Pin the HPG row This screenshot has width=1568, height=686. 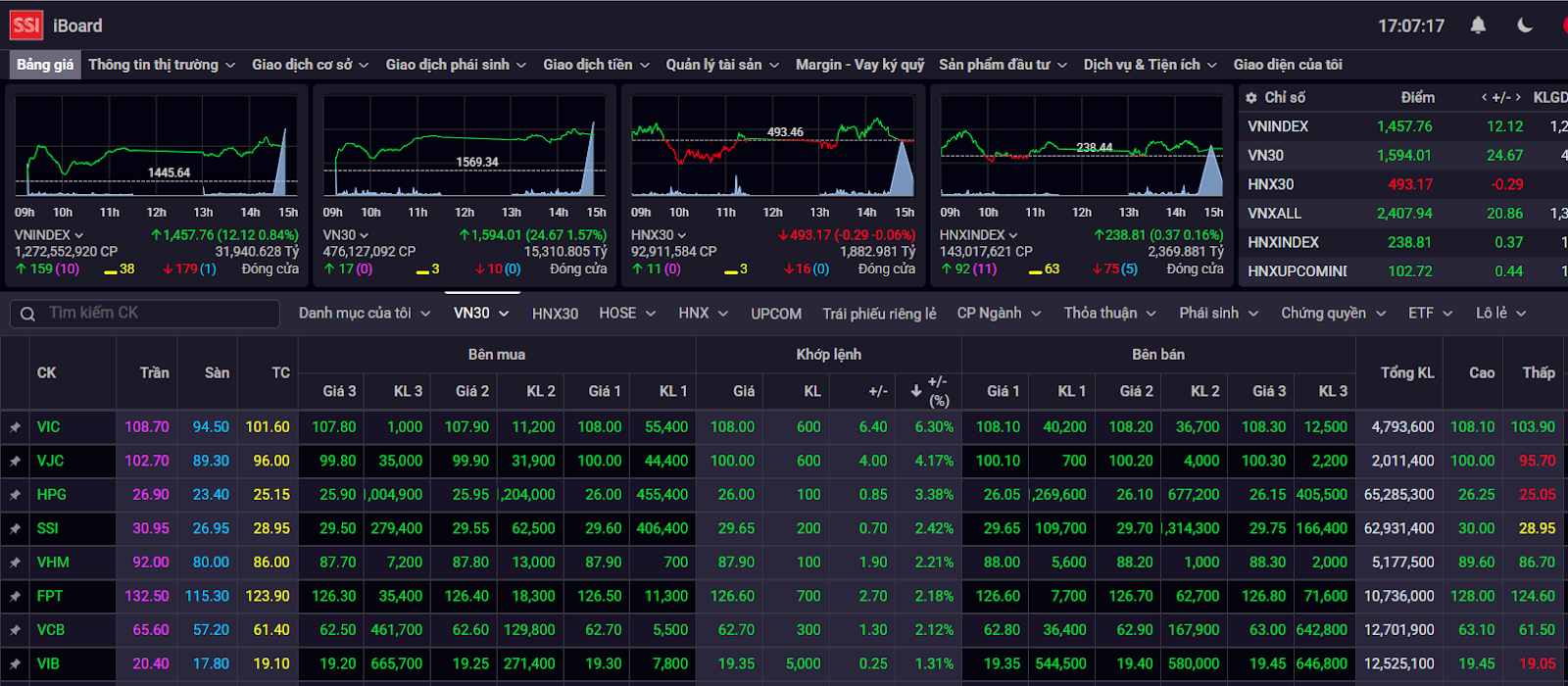tap(15, 495)
